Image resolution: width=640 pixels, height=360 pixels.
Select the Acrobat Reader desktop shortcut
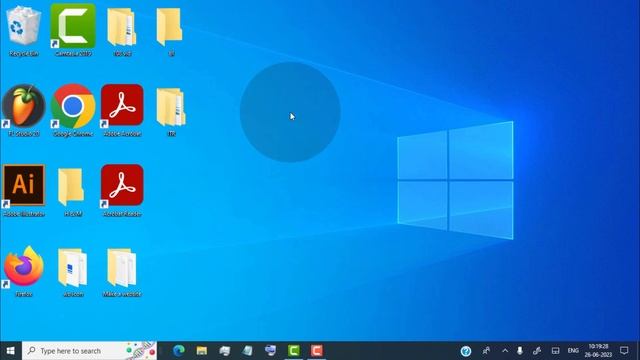point(122,190)
